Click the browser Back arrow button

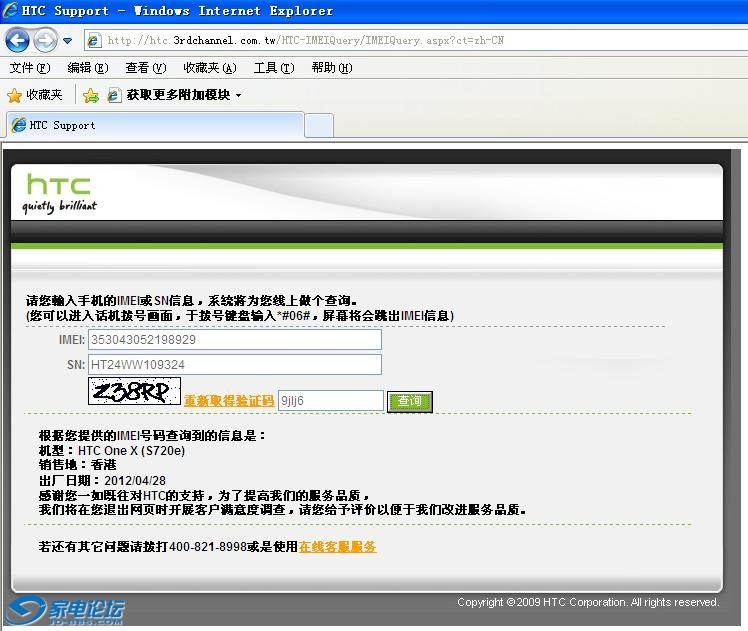[17, 40]
